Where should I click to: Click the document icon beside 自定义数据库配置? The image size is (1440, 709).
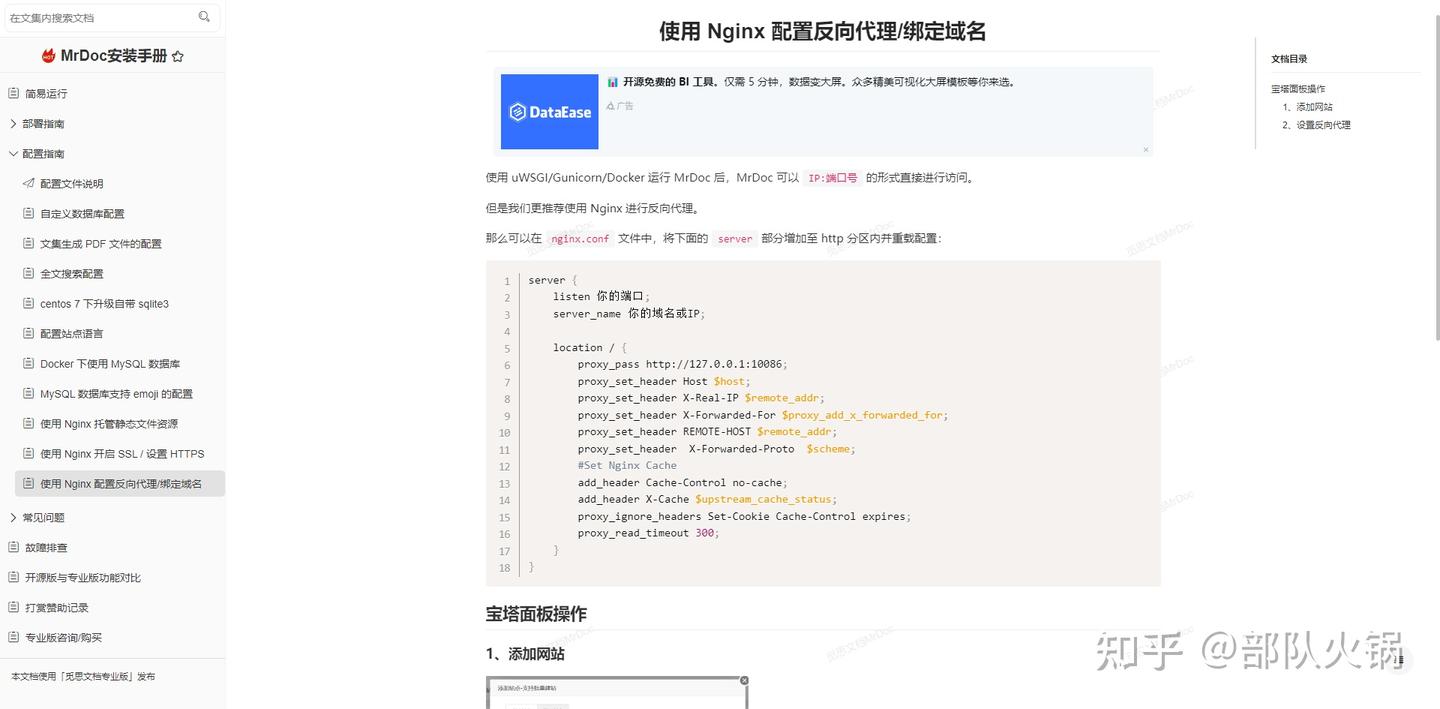pos(28,213)
